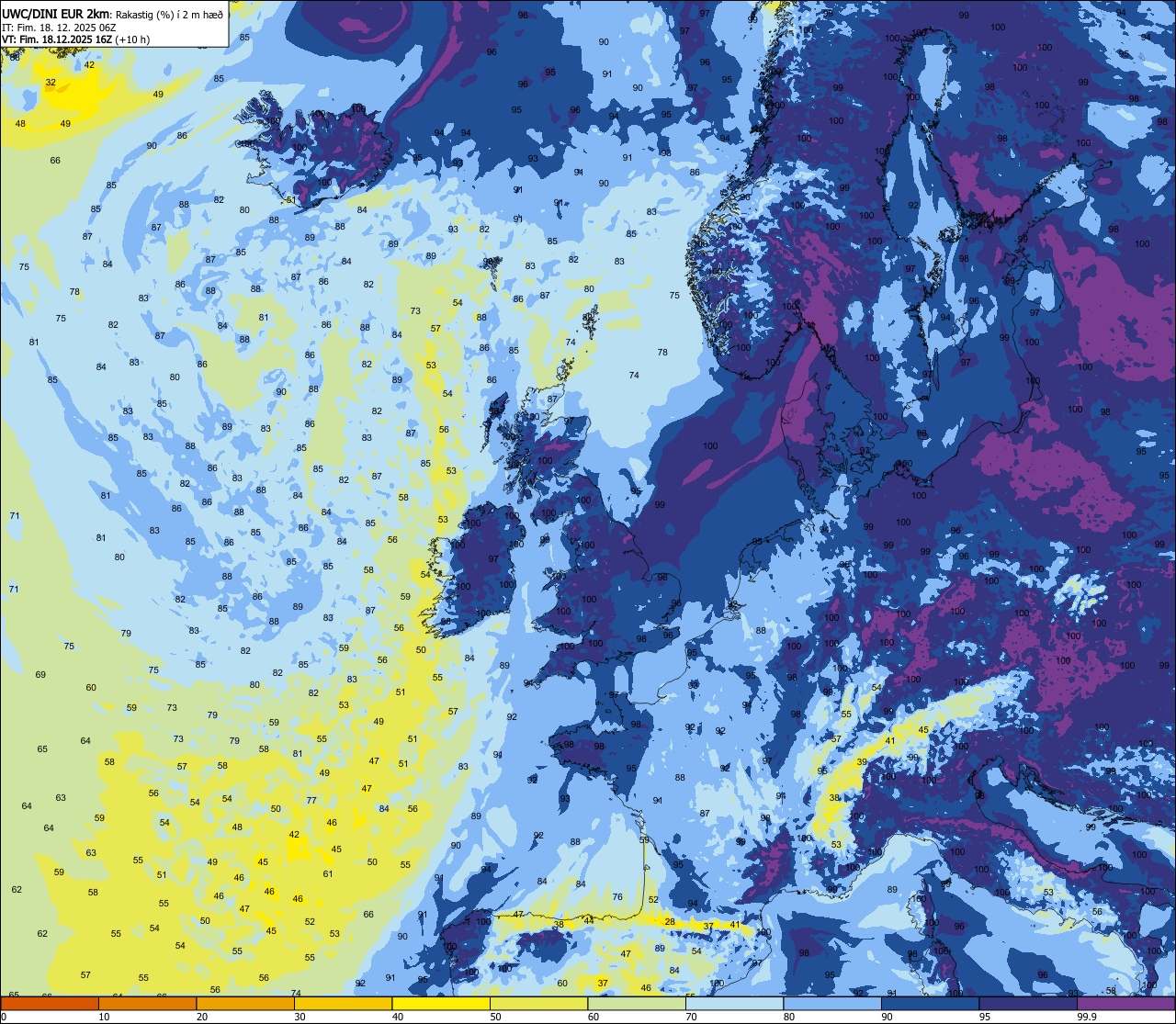Click the "IT: Fim. 18. 12. 2025 06Z" line

(59, 28)
